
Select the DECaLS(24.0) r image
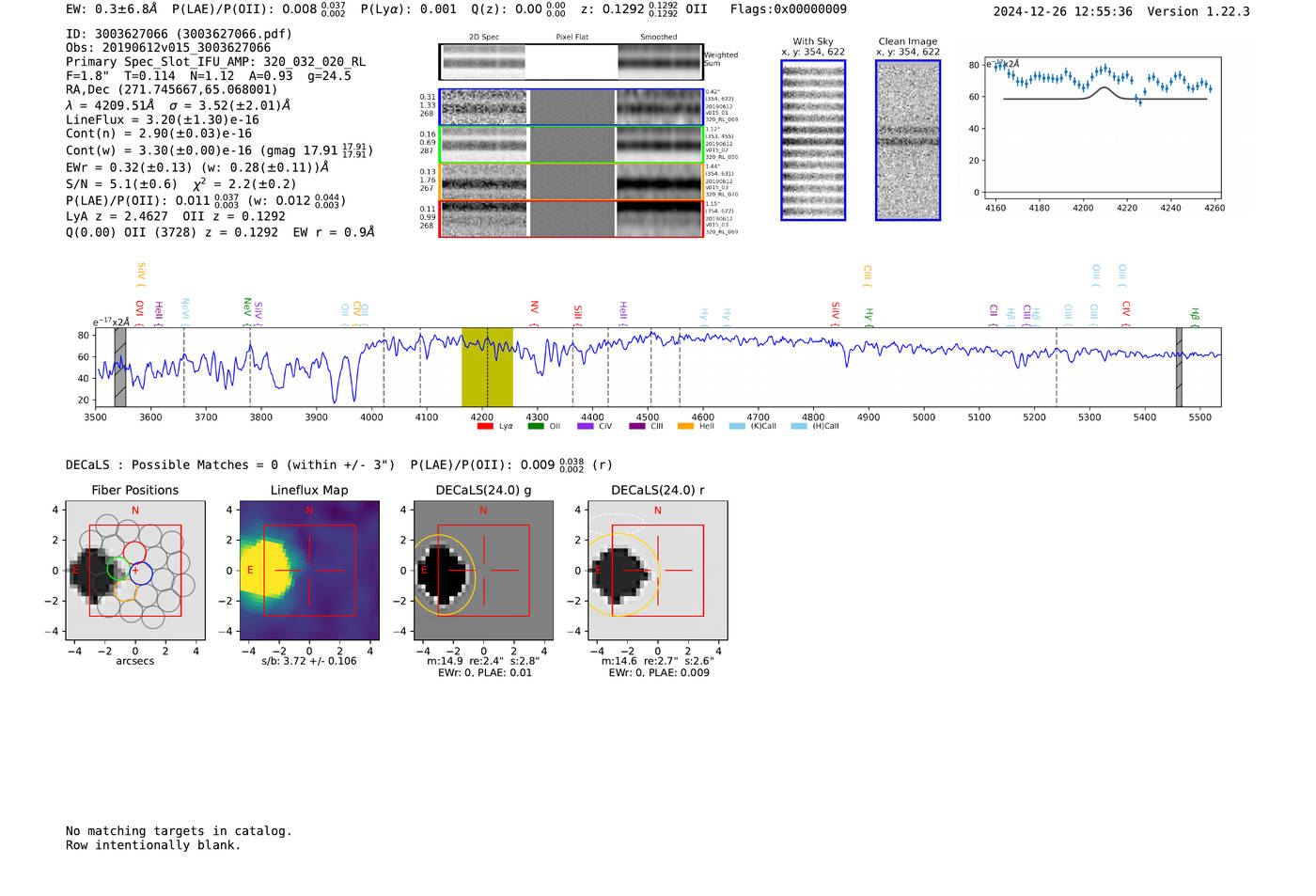pos(657,571)
